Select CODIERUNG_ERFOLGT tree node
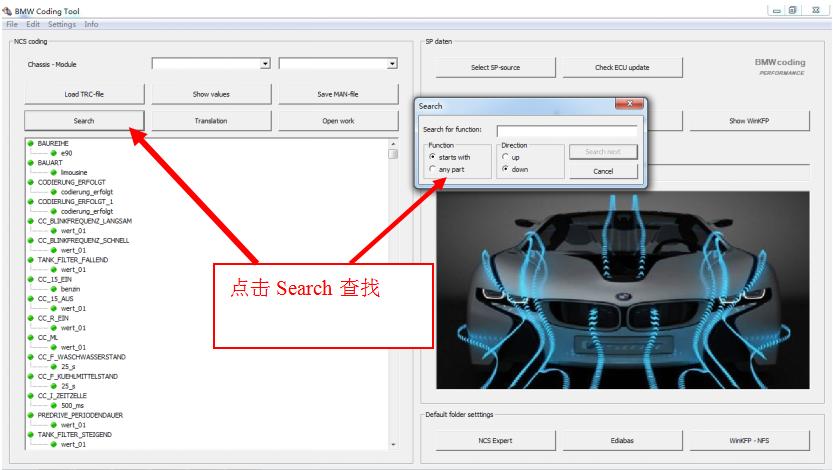 tap(72, 182)
